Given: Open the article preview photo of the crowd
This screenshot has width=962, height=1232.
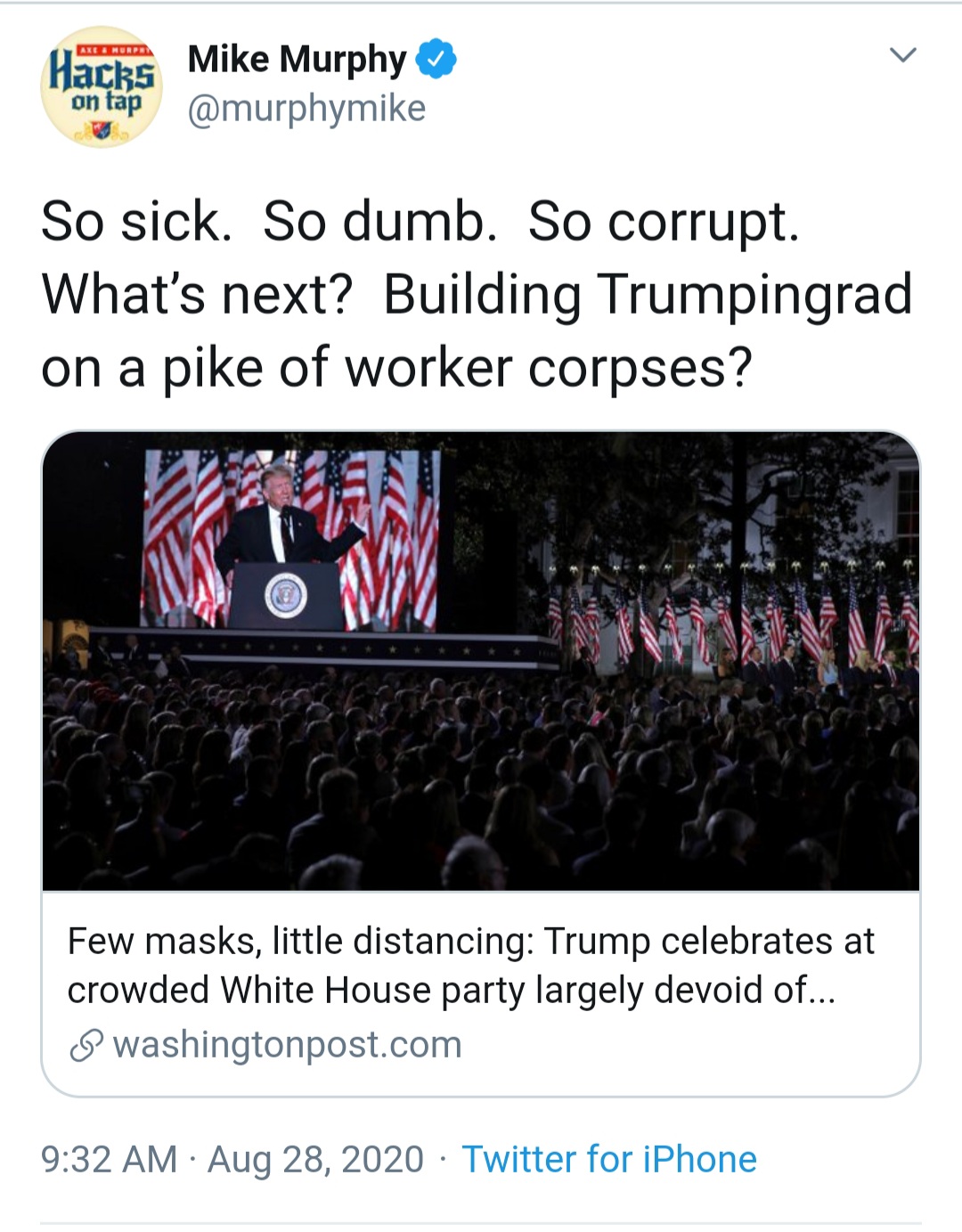Looking at the screenshot, I should 481,661.
